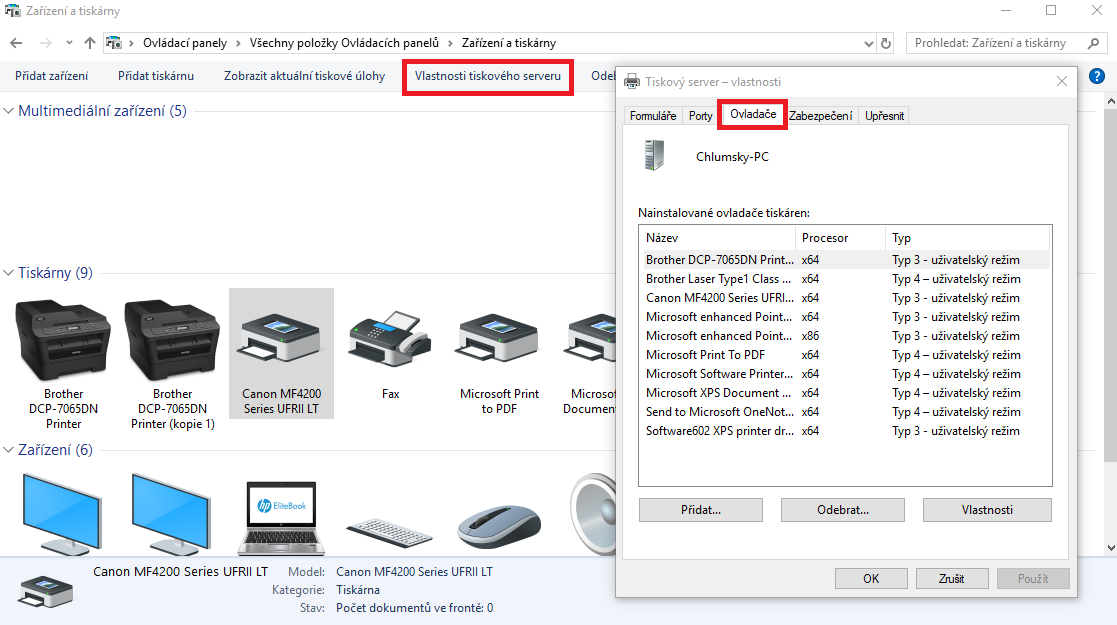The image size is (1117, 625).
Task: Select Microsoft enhanced Point... x86 driver row
Action: pyautogui.click(x=845, y=336)
